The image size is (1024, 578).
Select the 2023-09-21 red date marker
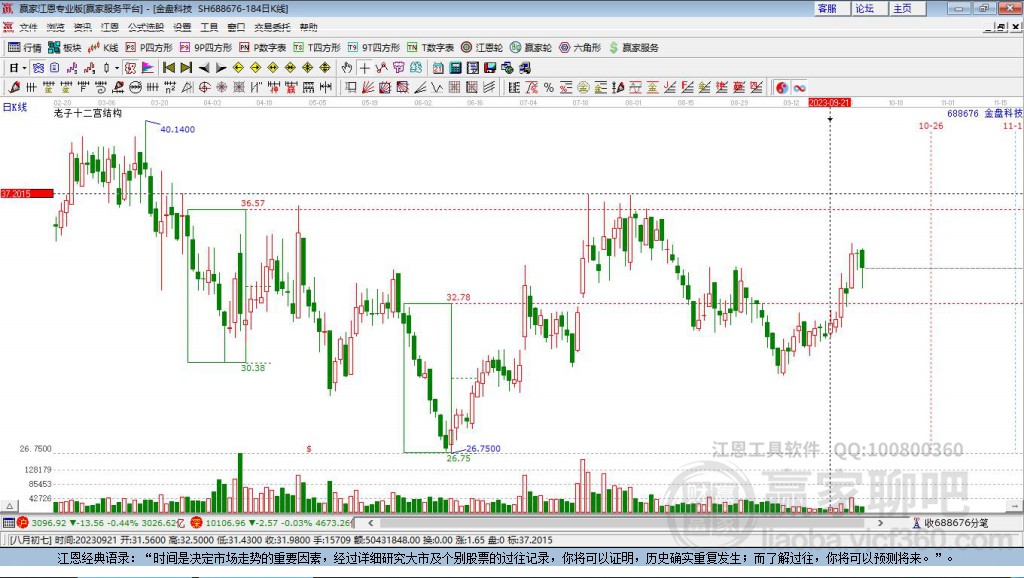[x=829, y=103]
